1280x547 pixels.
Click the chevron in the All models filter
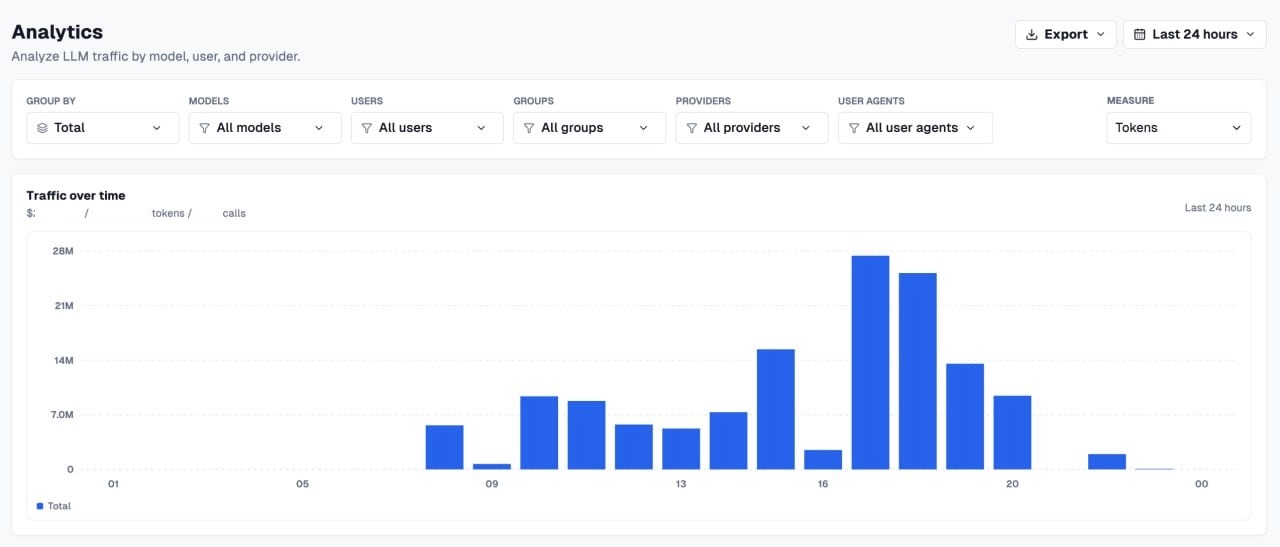point(319,128)
